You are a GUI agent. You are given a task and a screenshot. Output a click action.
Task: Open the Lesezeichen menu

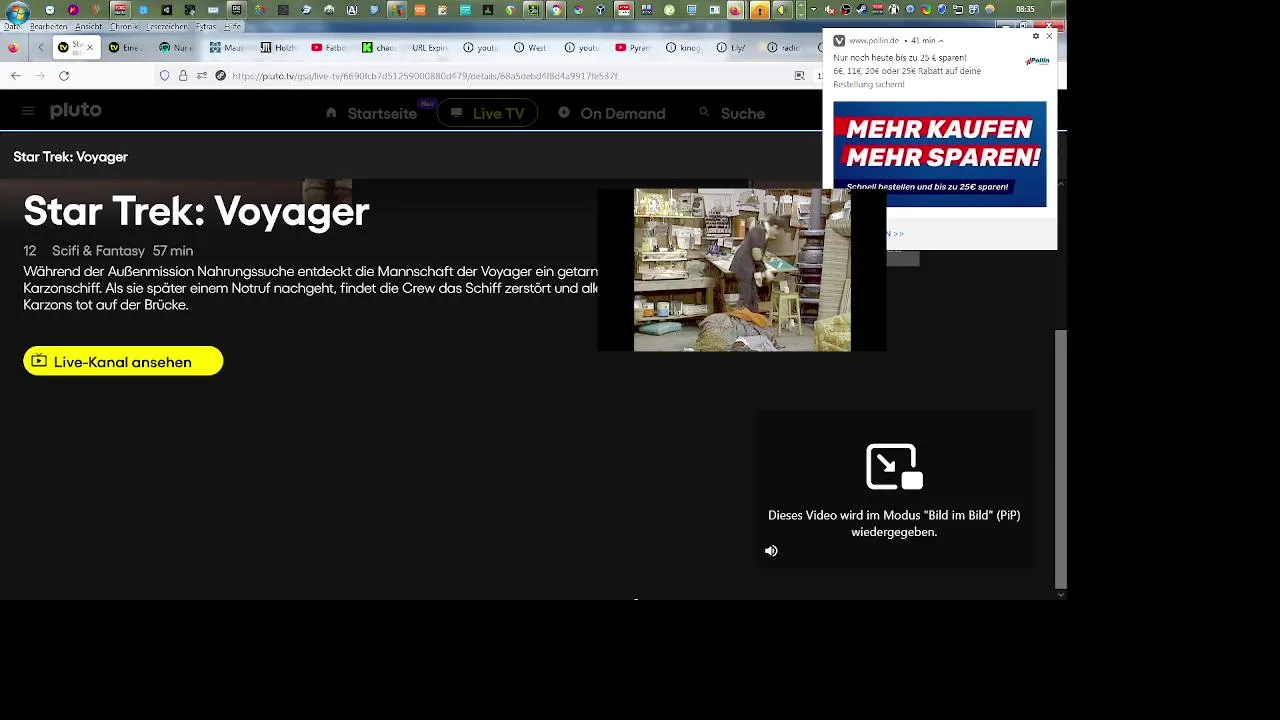coord(166,27)
